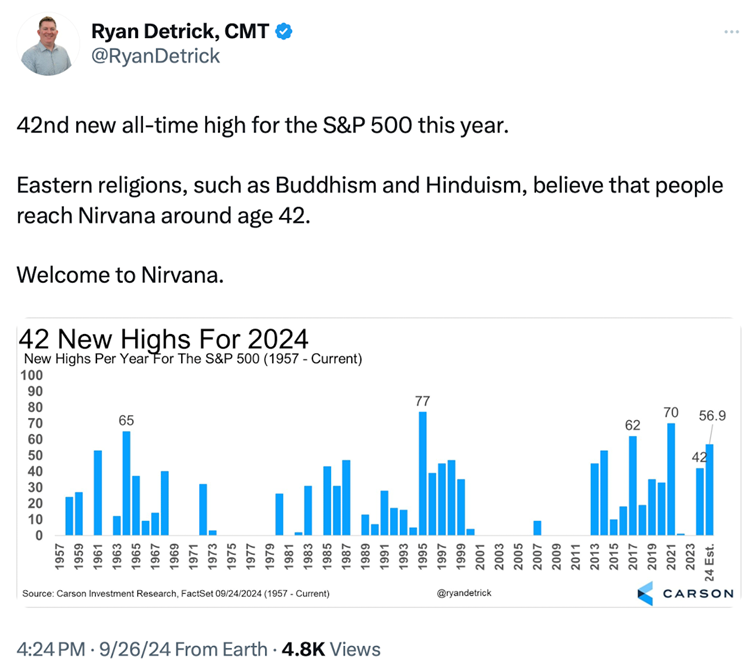Click the 2023 bar labeled 42
The height and width of the screenshot is (668, 750).
pos(700,502)
